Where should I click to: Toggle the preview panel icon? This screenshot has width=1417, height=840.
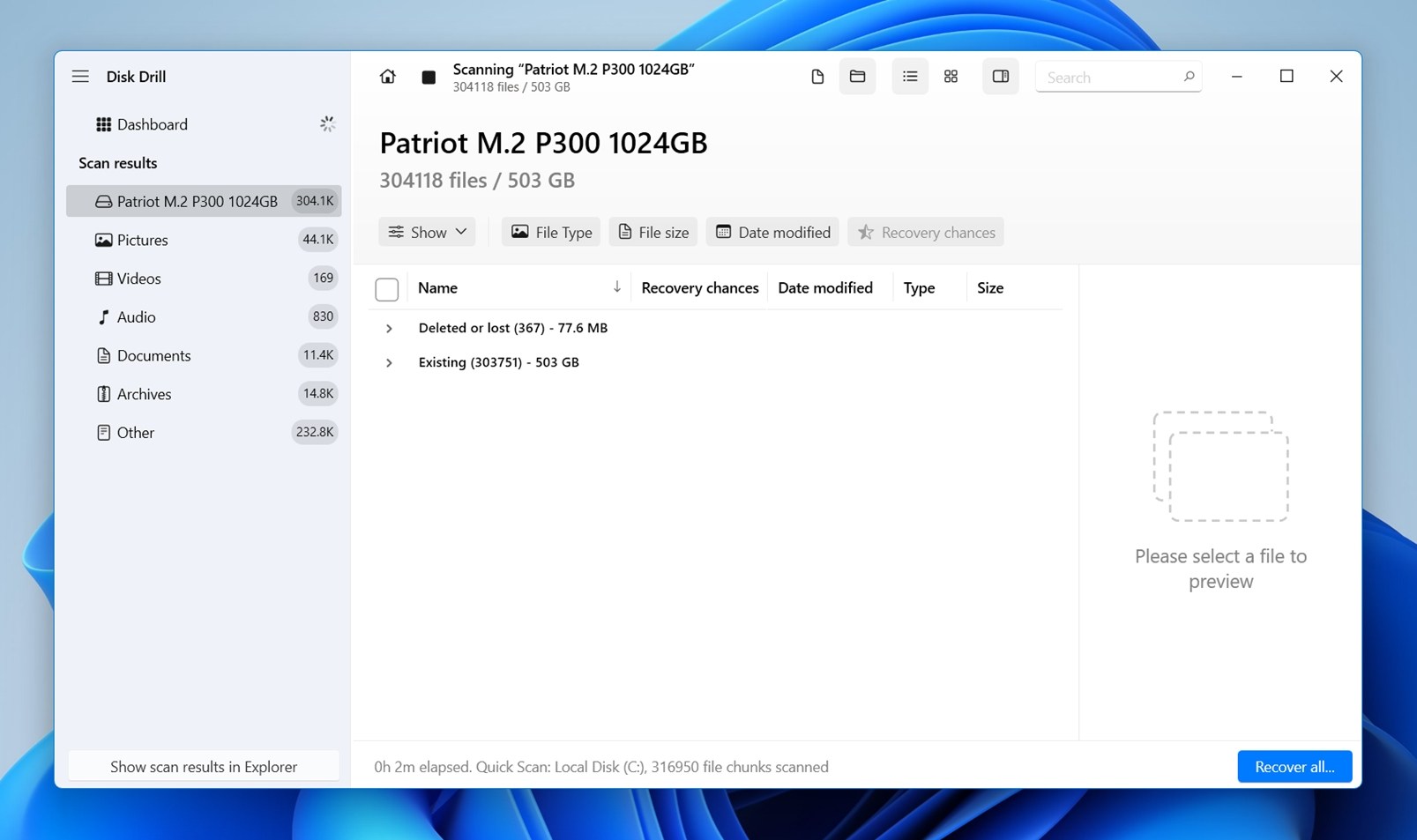point(1001,77)
